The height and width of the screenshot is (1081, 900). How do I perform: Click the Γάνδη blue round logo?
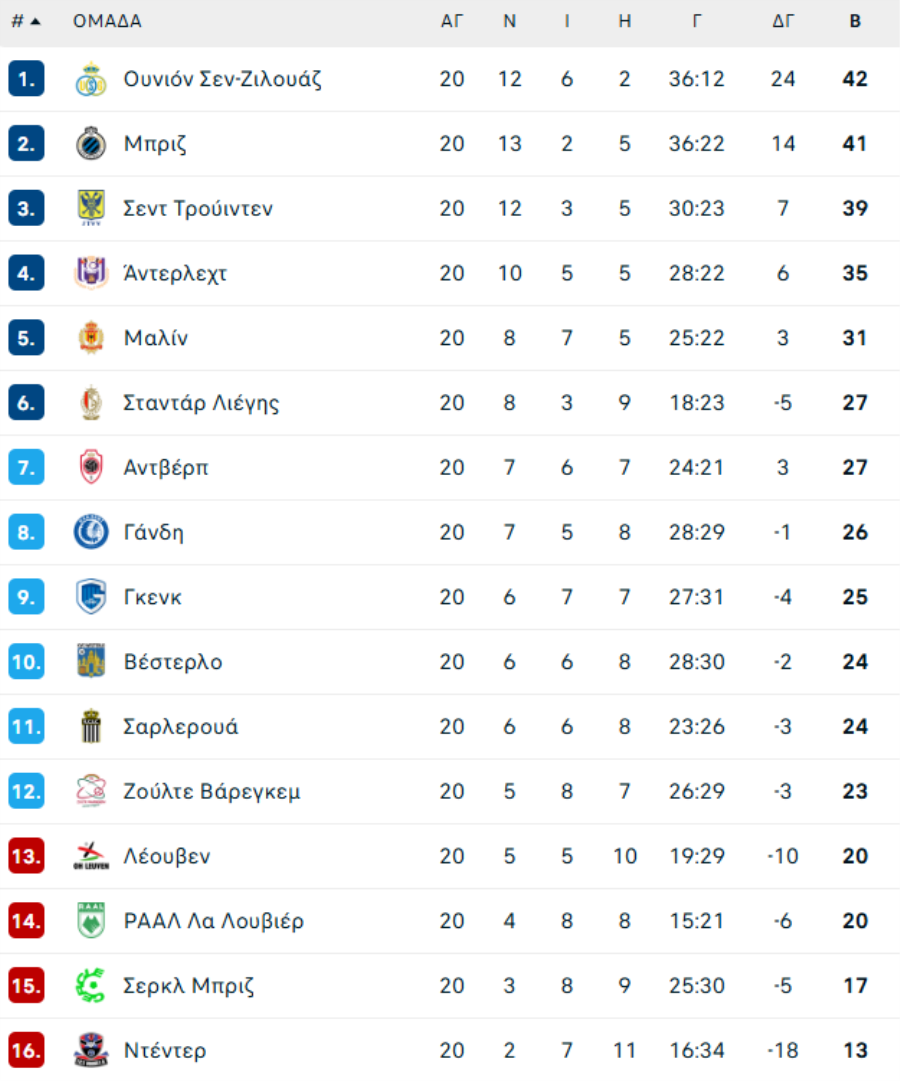click(91, 532)
